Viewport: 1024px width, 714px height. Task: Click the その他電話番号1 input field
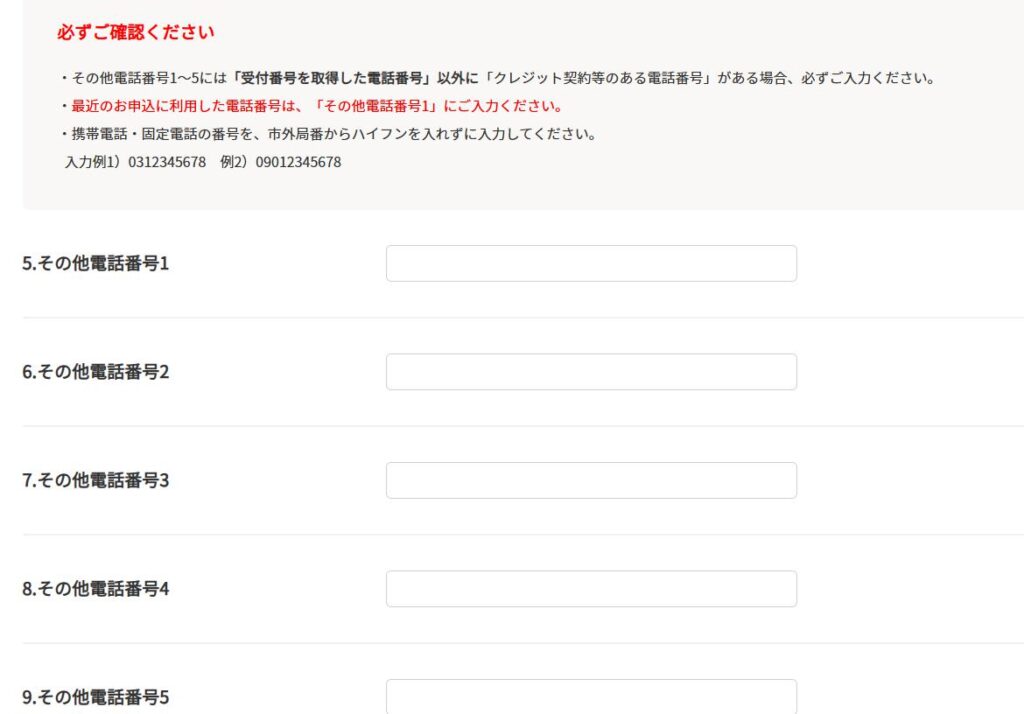click(x=591, y=263)
